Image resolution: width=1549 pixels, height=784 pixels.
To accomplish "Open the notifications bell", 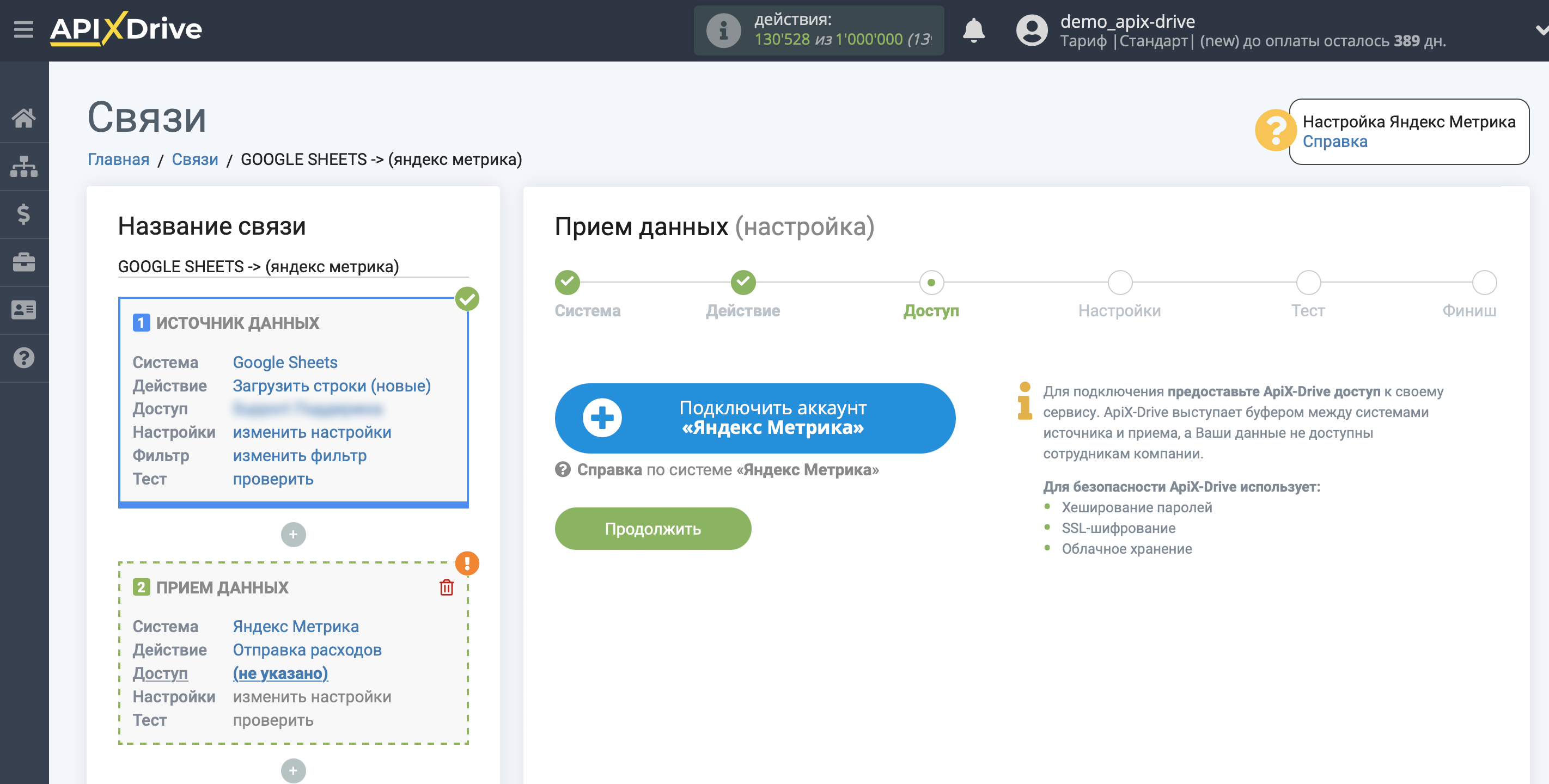I will tap(973, 30).
